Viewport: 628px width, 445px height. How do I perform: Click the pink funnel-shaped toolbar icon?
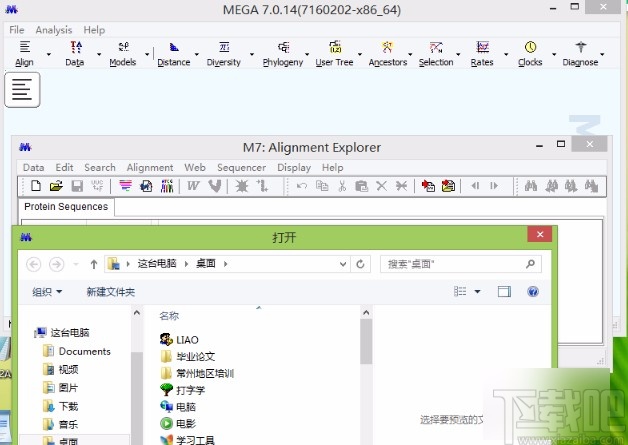[x=125, y=185]
